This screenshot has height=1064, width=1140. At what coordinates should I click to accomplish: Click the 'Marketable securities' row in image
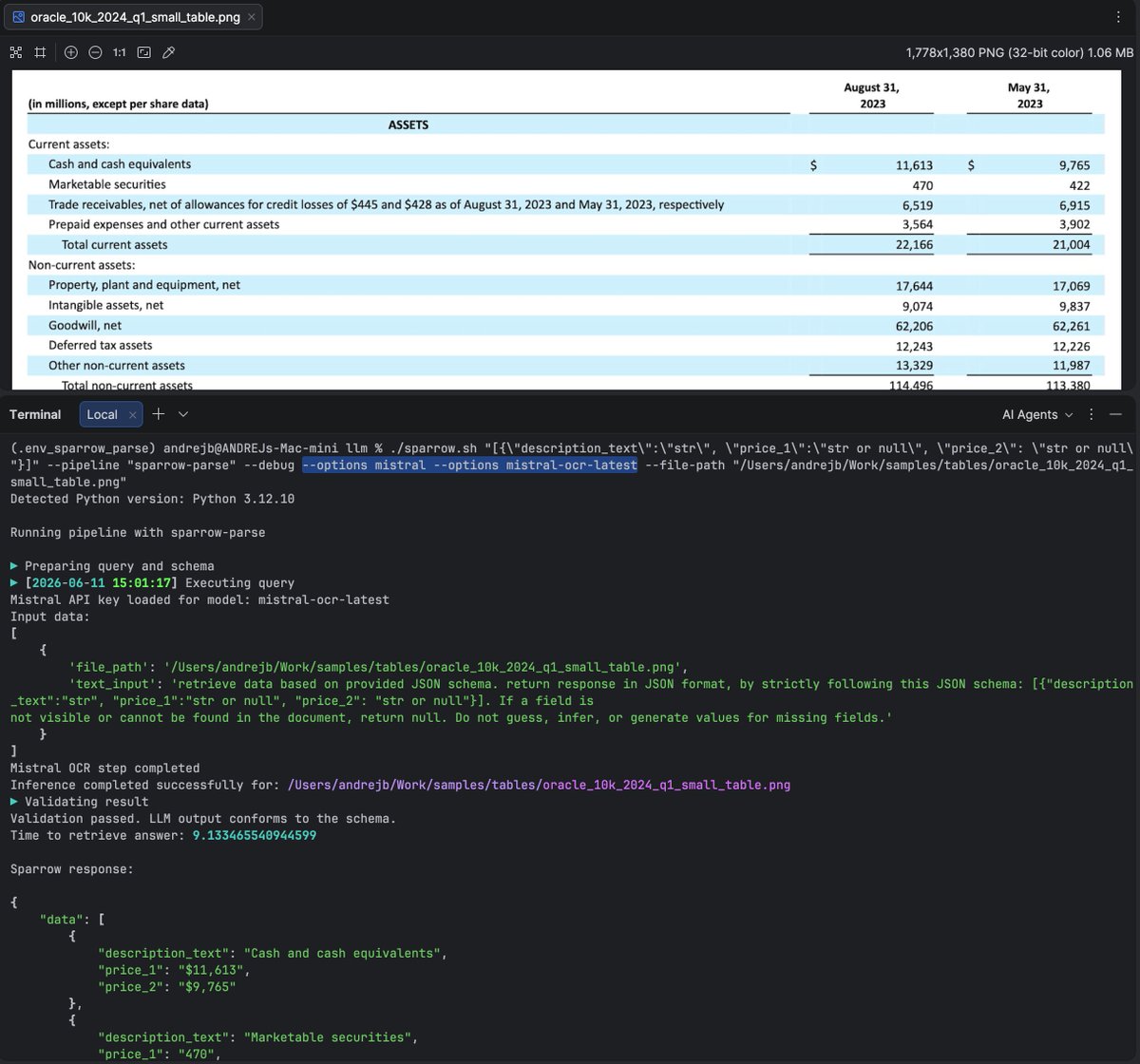click(x=107, y=184)
